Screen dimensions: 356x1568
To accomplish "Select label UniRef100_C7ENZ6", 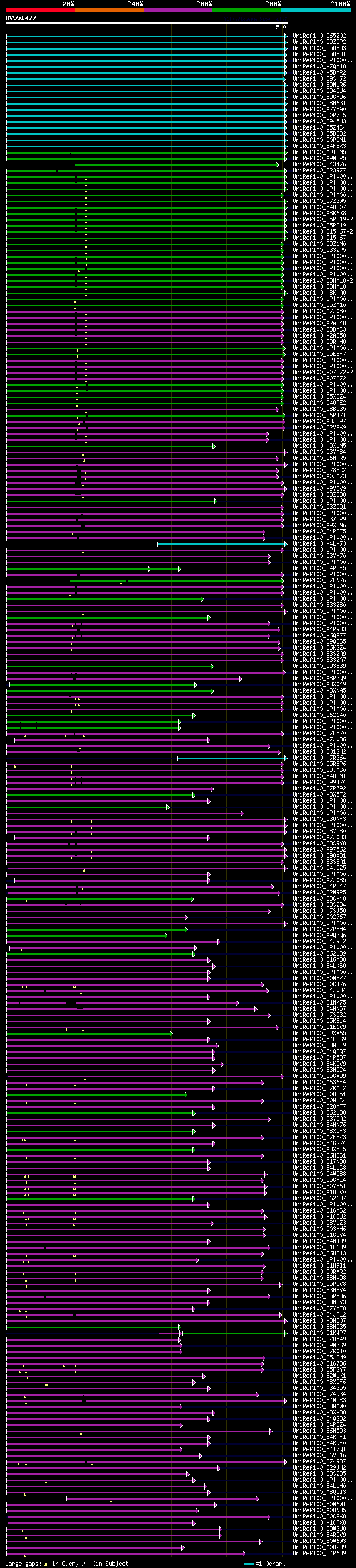I will (x=319, y=581).
